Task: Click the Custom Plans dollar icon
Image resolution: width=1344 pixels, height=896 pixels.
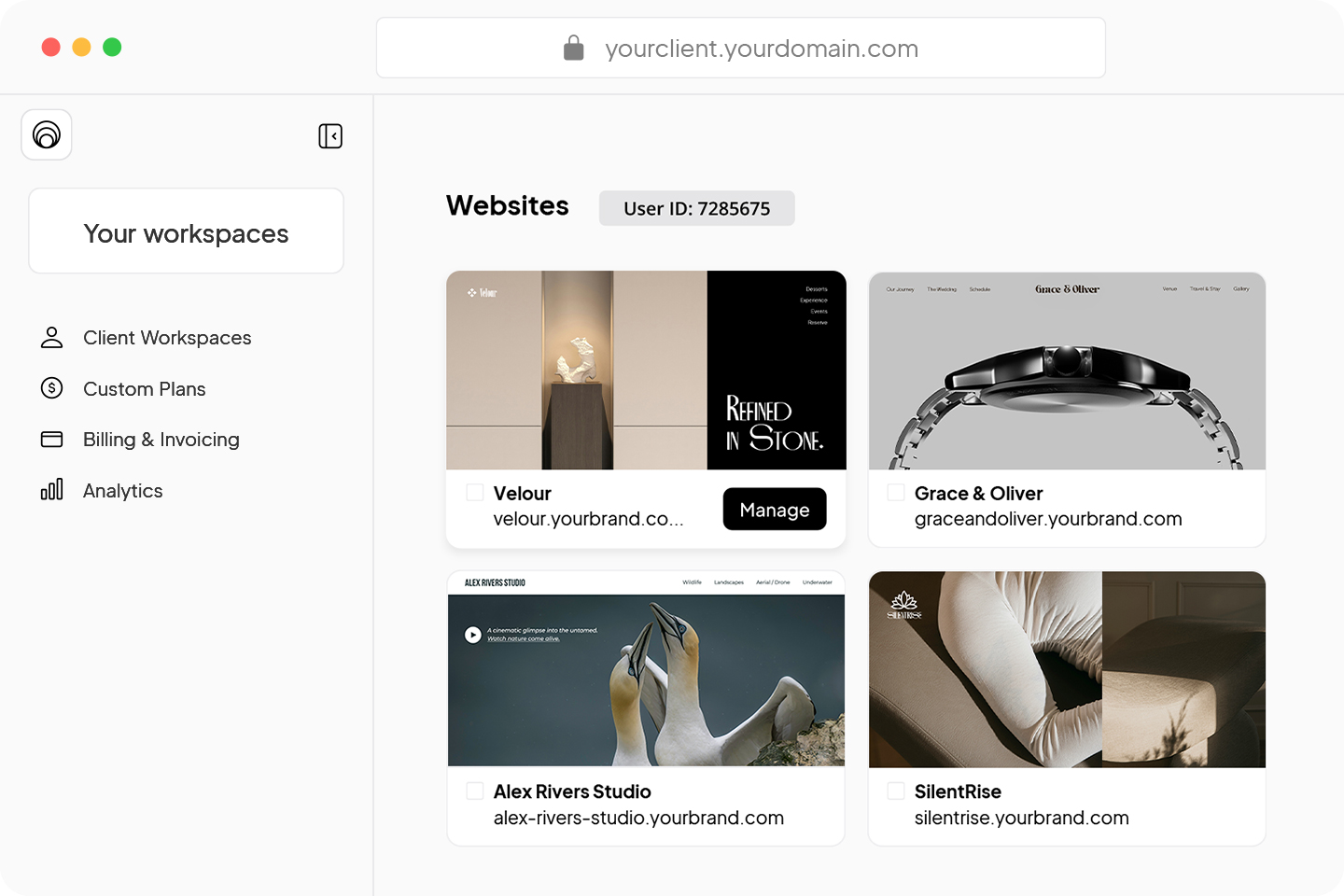Action: click(x=52, y=388)
